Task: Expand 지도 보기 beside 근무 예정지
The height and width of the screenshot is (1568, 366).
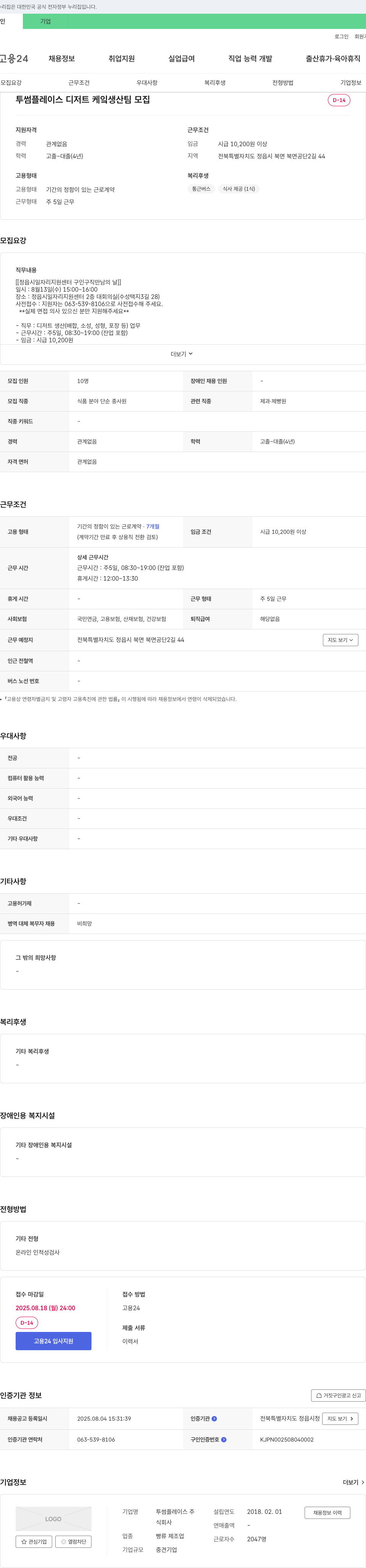Action: pos(340,640)
